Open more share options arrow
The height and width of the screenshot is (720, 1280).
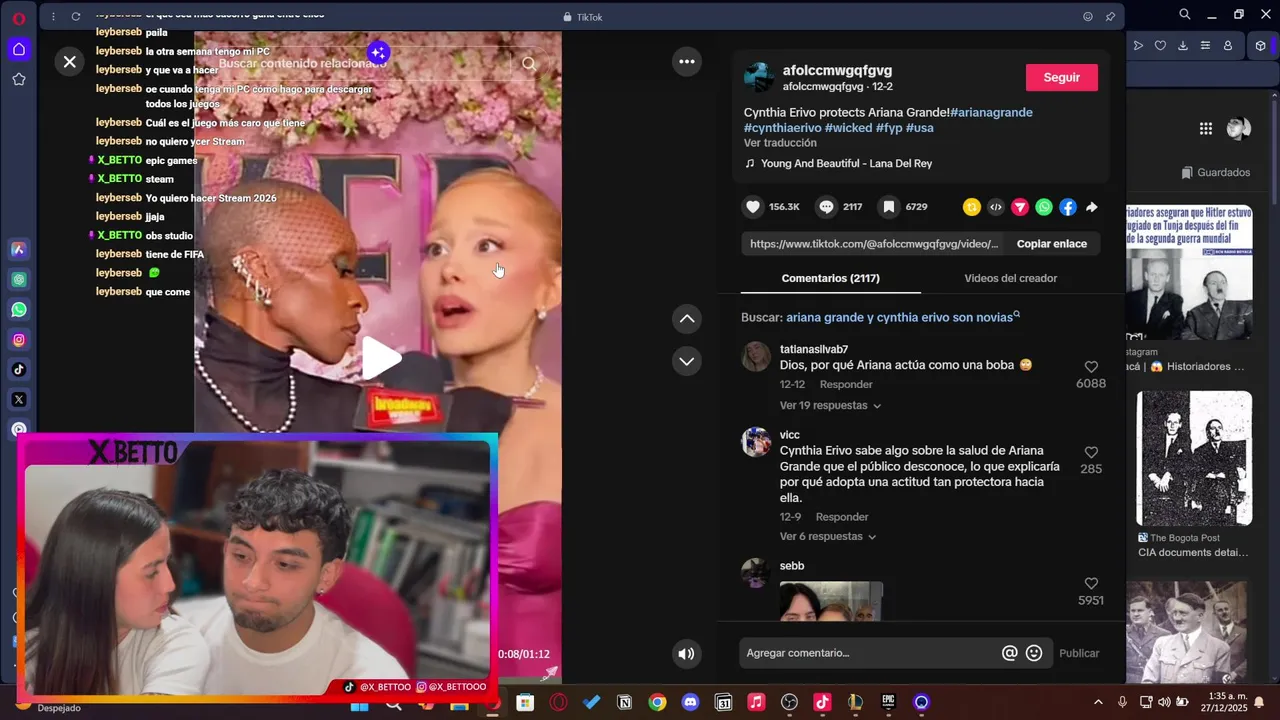pyautogui.click(x=1092, y=207)
